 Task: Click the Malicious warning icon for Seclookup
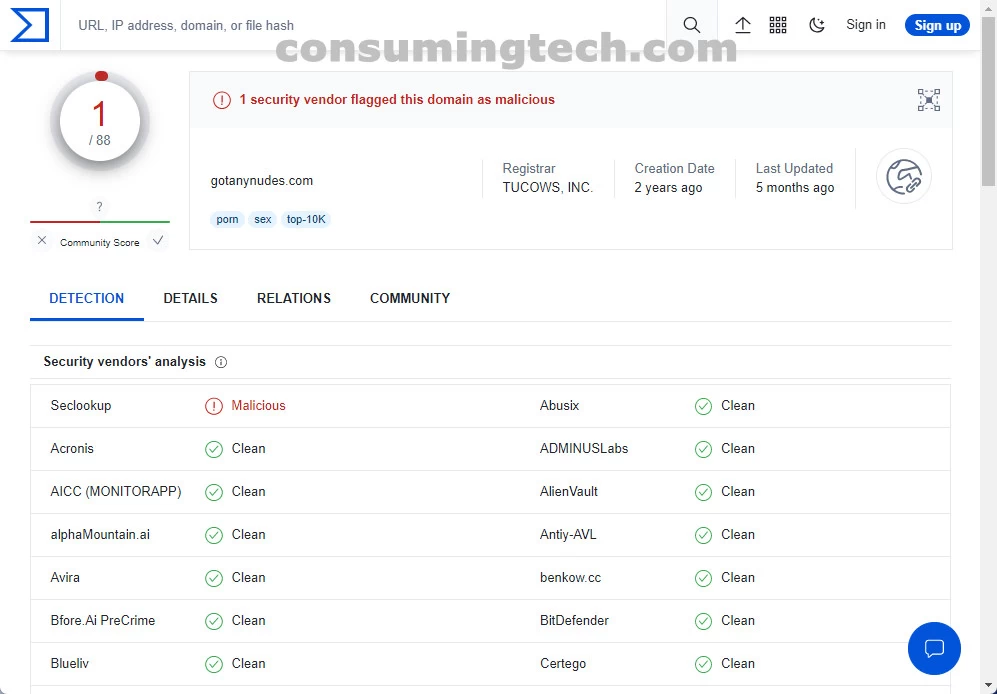pyautogui.click(x=214, y=406)
